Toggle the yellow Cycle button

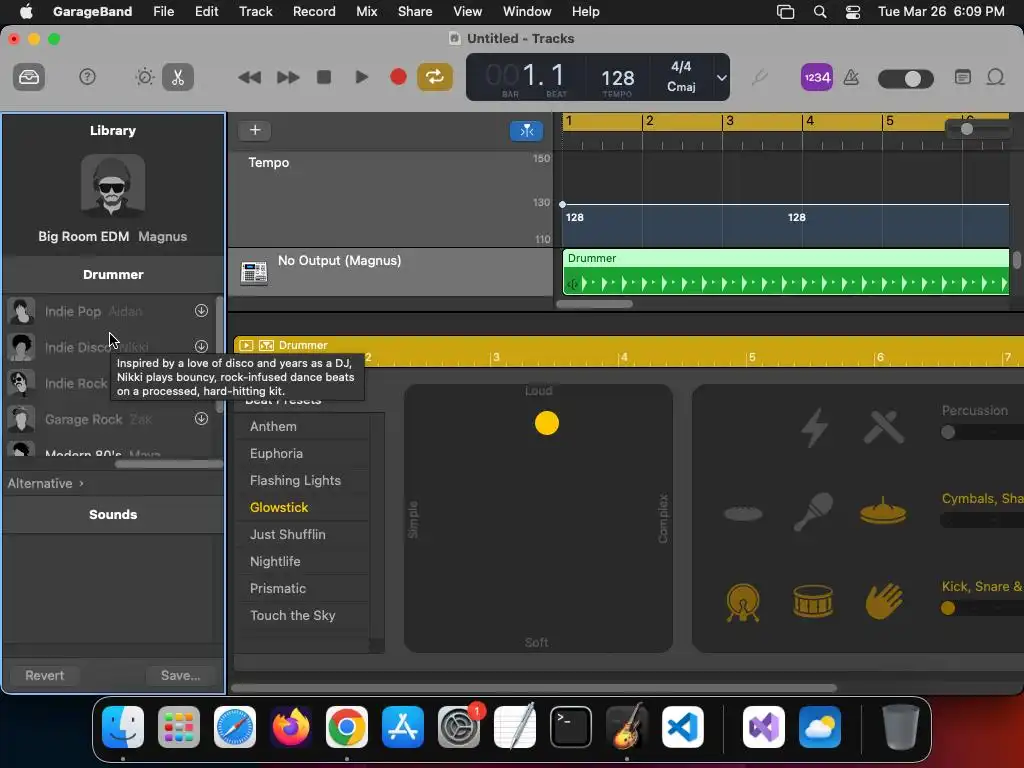coord(435,77)
